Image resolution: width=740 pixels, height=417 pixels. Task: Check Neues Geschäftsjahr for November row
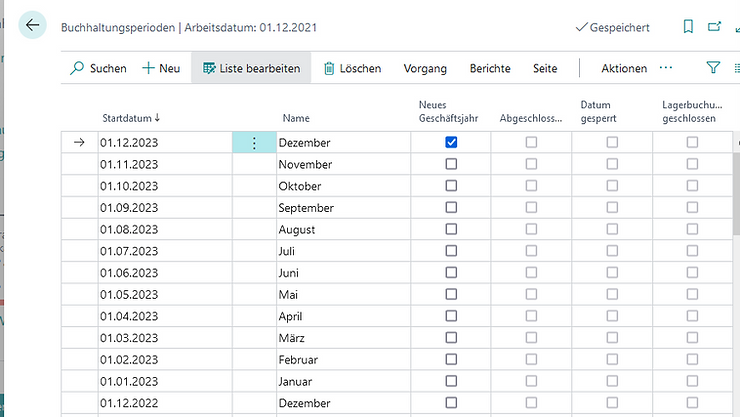coord(451,164)
